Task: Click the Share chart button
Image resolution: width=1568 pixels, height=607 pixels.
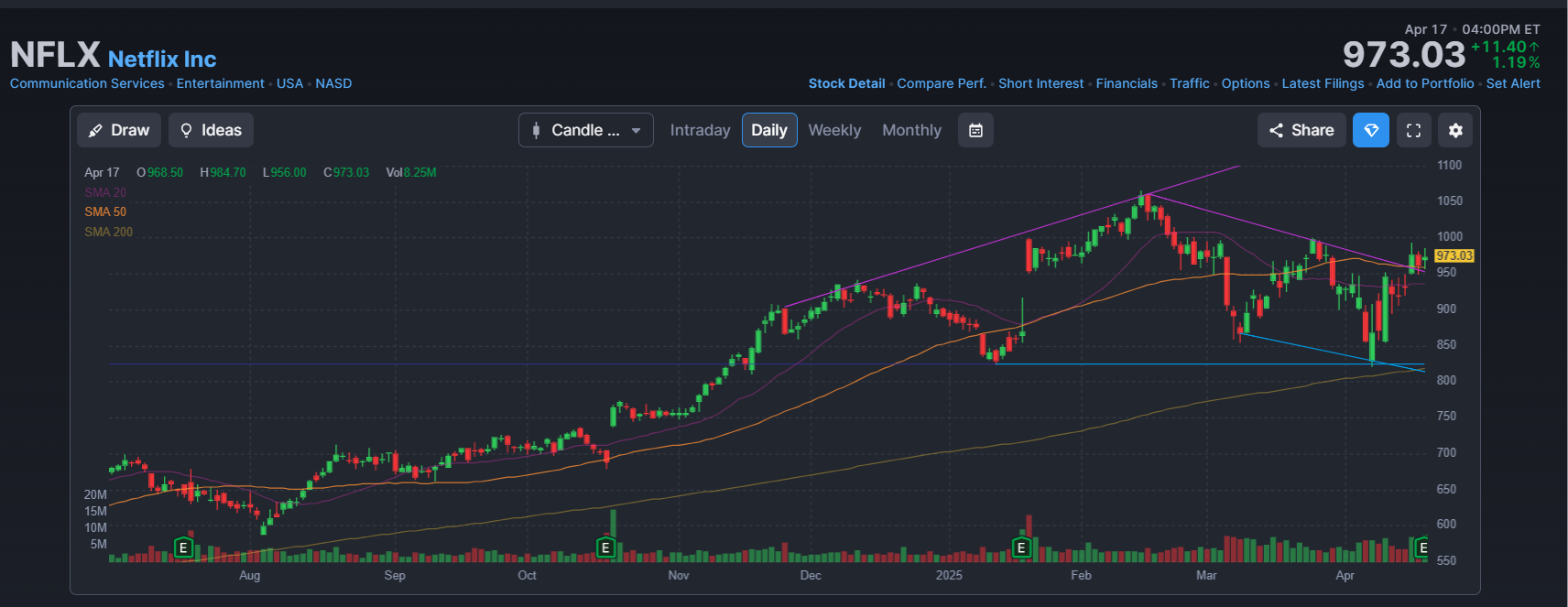Action: click(x=1301, y=130)
